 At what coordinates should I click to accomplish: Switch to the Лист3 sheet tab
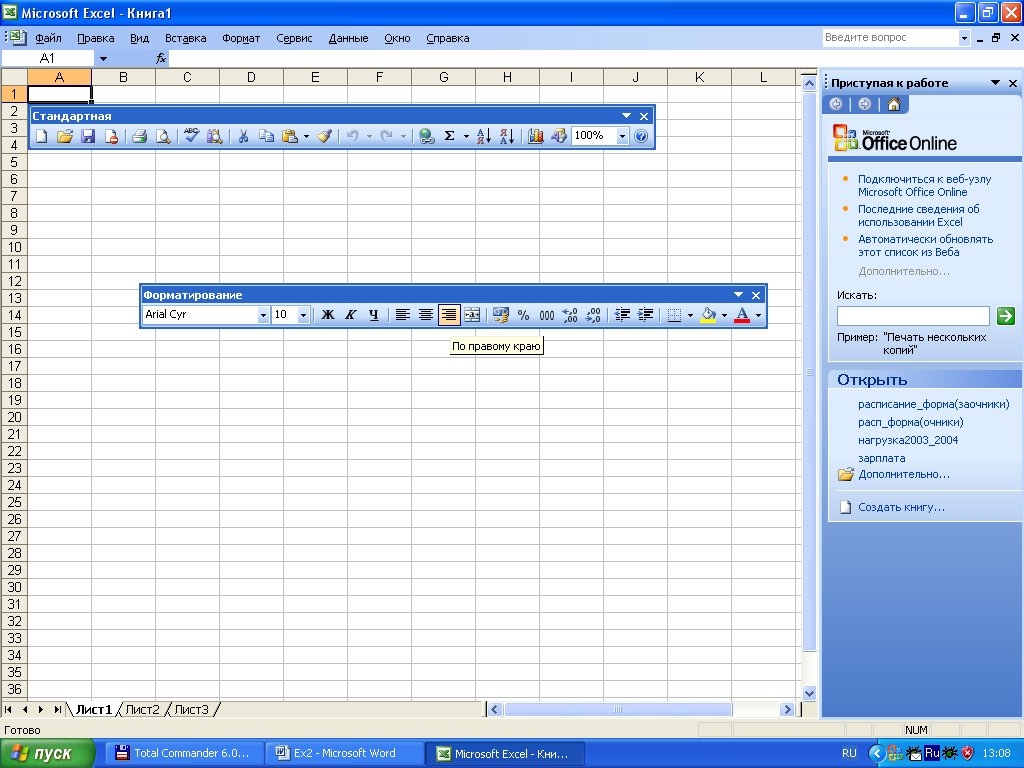coord(191,709)
